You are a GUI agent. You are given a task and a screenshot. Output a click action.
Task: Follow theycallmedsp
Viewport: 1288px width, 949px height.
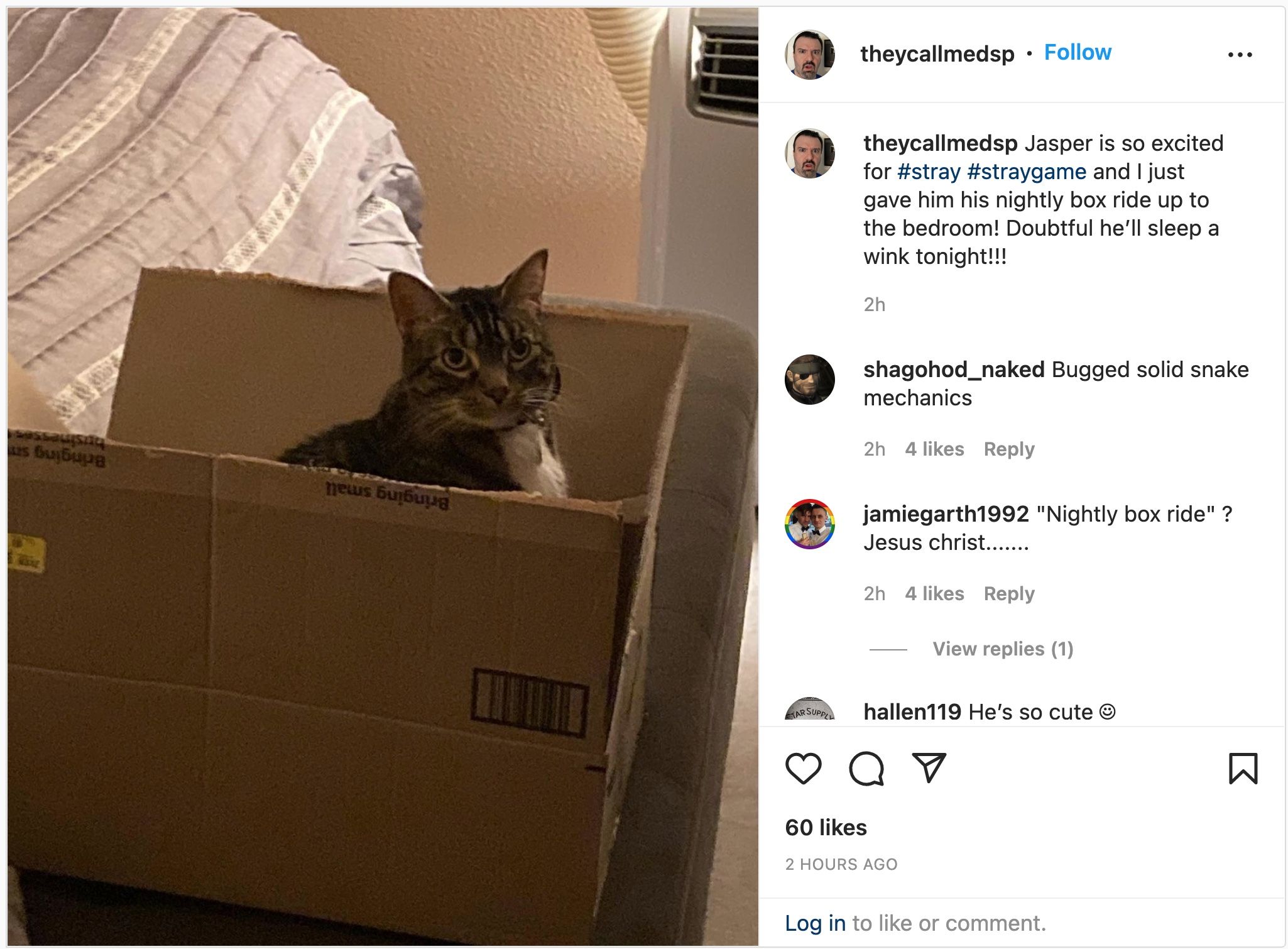pyautogui.click(x=1078, y=52)
